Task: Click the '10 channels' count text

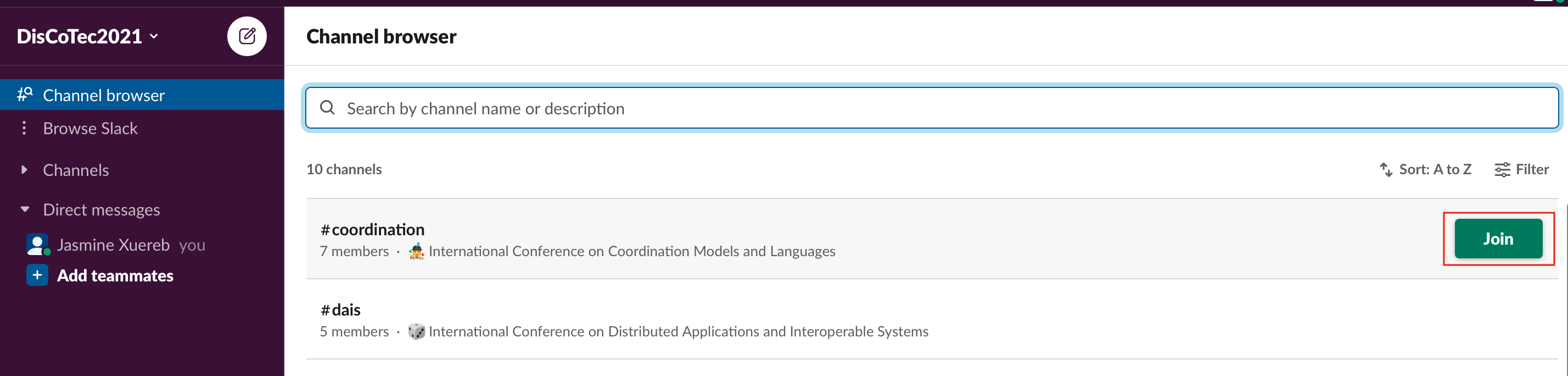Action: pyautogui.click(x=344, y=169)
